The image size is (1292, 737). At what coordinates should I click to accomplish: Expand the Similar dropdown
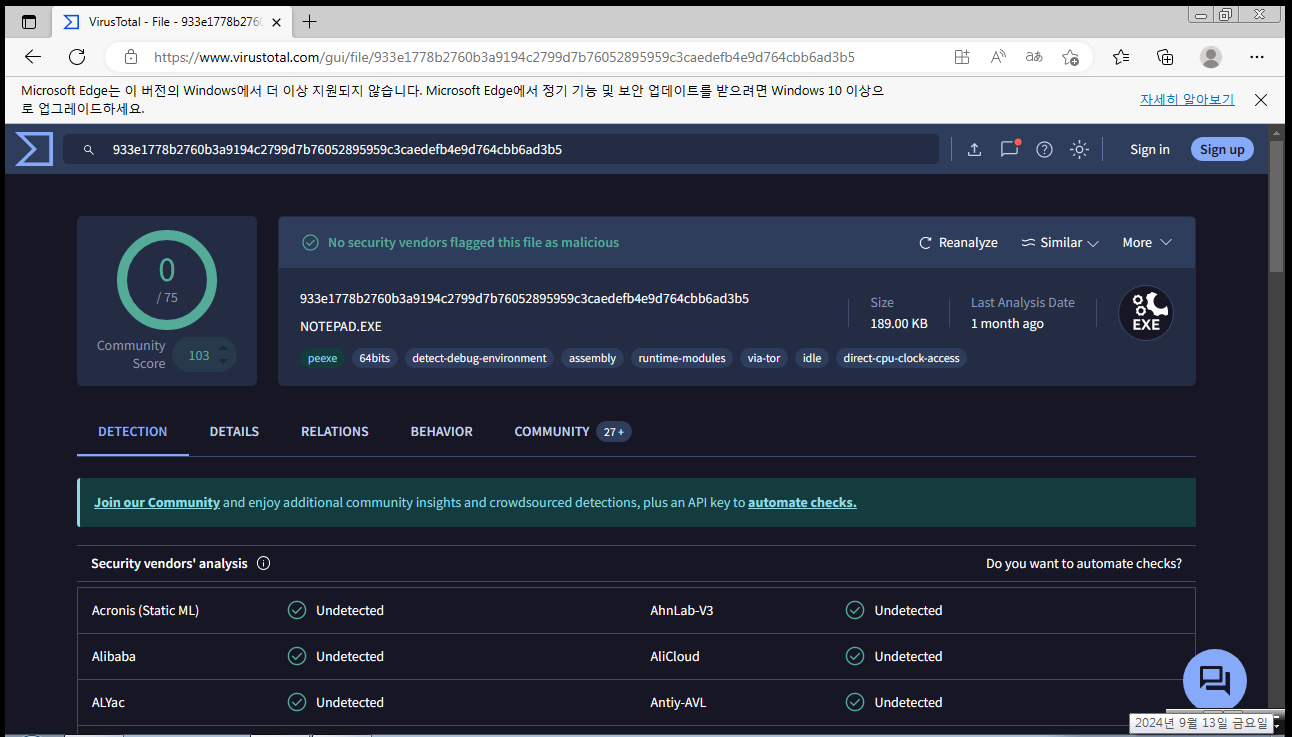1060,242
